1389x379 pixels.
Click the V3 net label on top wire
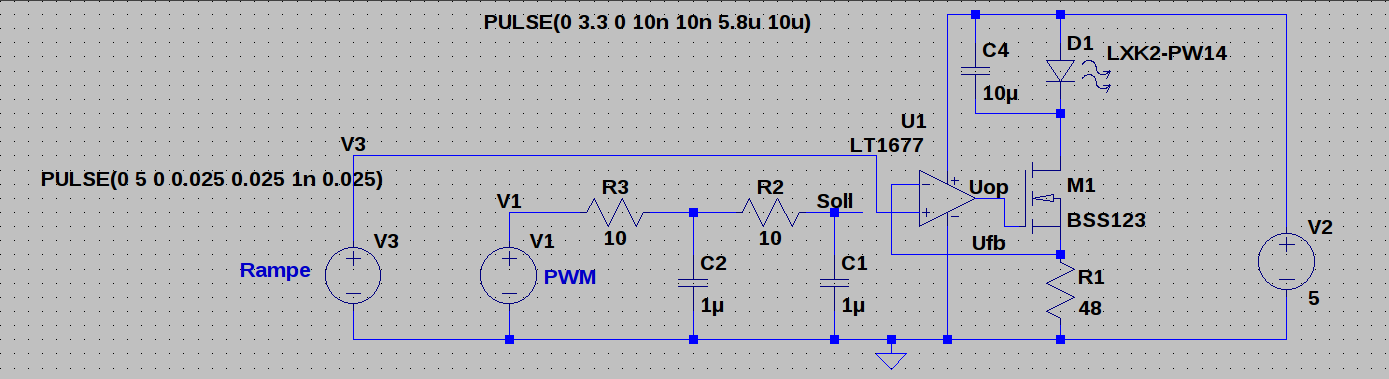pos(353,145)
